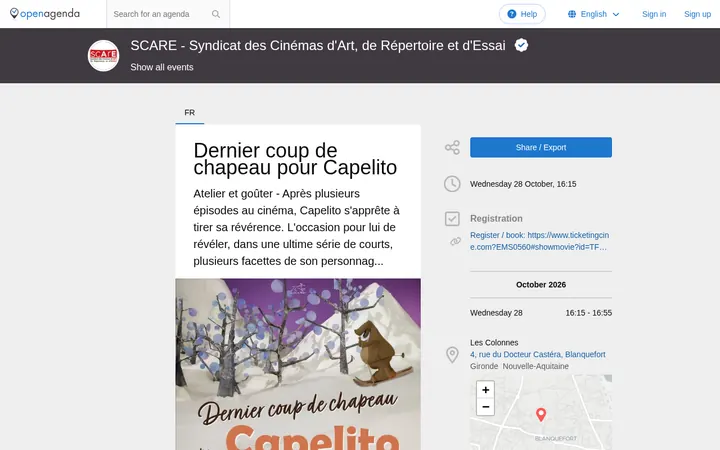Click the 'October 2026' month heading

[x=541, y=285]
